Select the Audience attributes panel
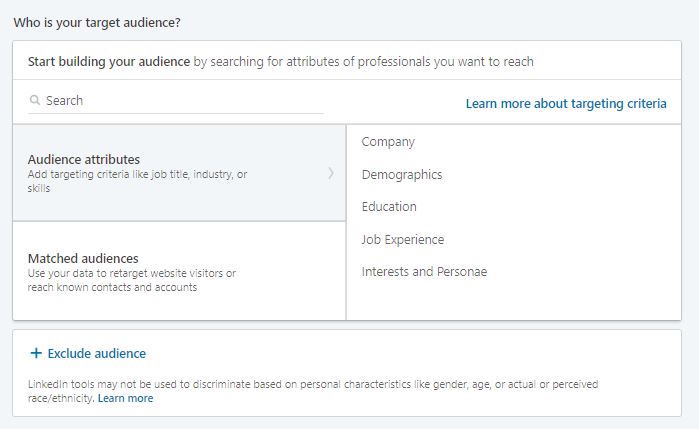Image resolution: width=699 pixels, height=429 pixels. (179, 173)
